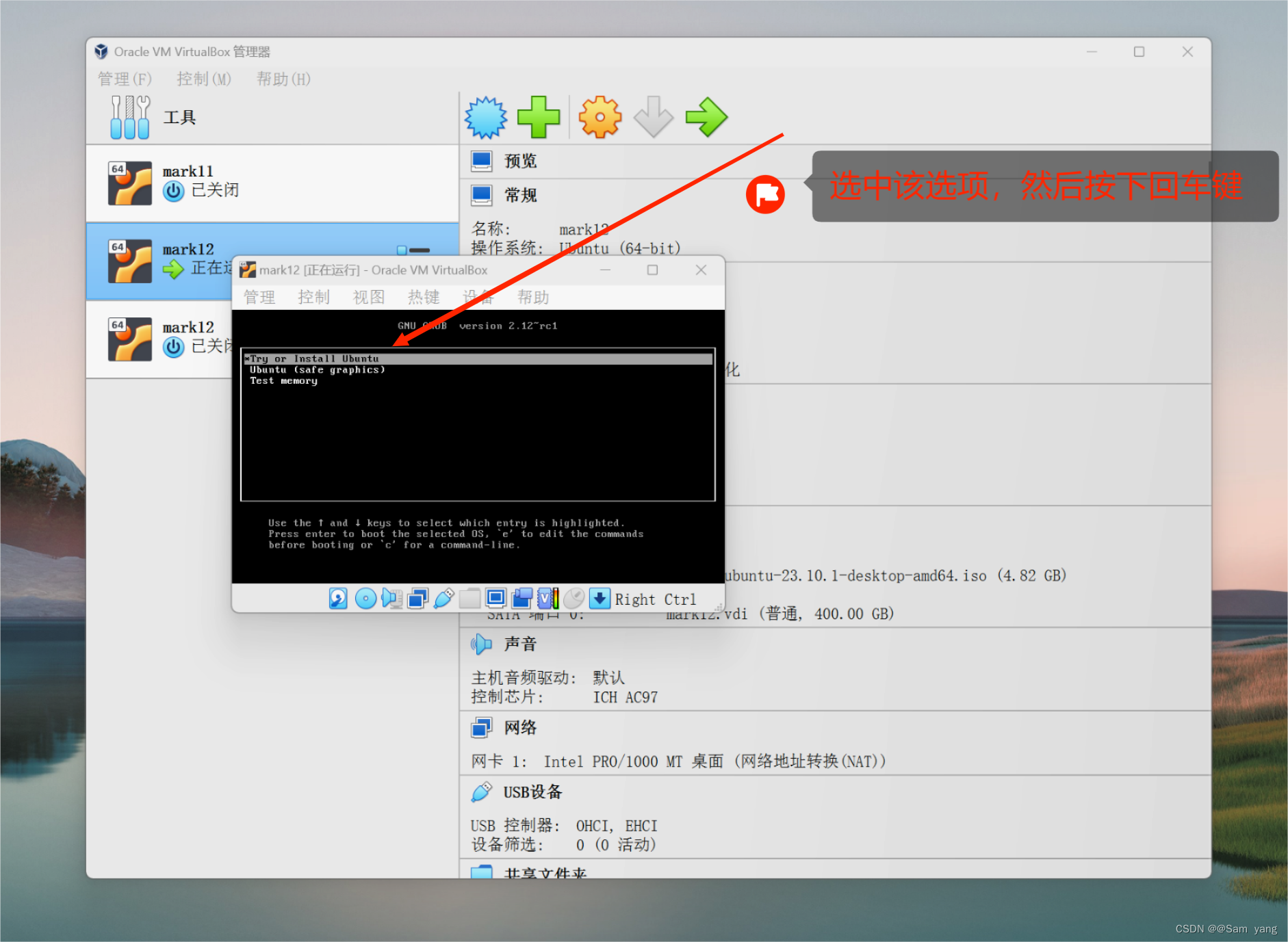Click the optical disc status icon

365,599
